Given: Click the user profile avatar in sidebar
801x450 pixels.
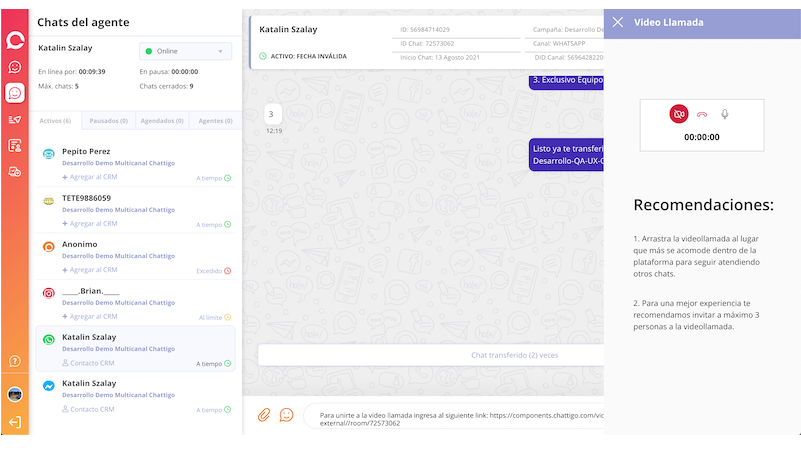Looking at the screenshot, I should (15, 394).
